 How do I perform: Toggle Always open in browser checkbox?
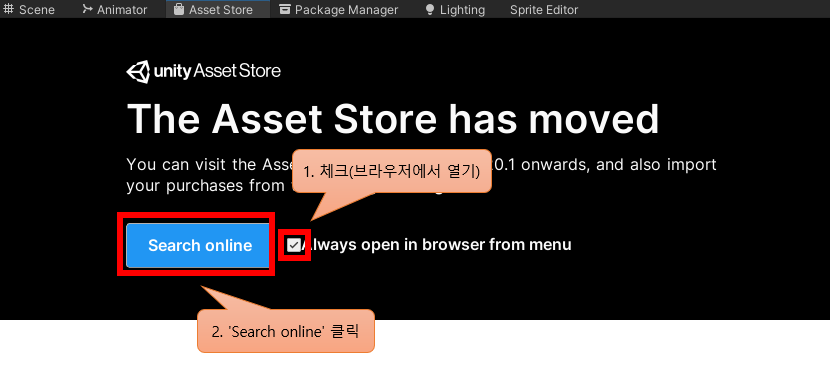tap(293, 244)
